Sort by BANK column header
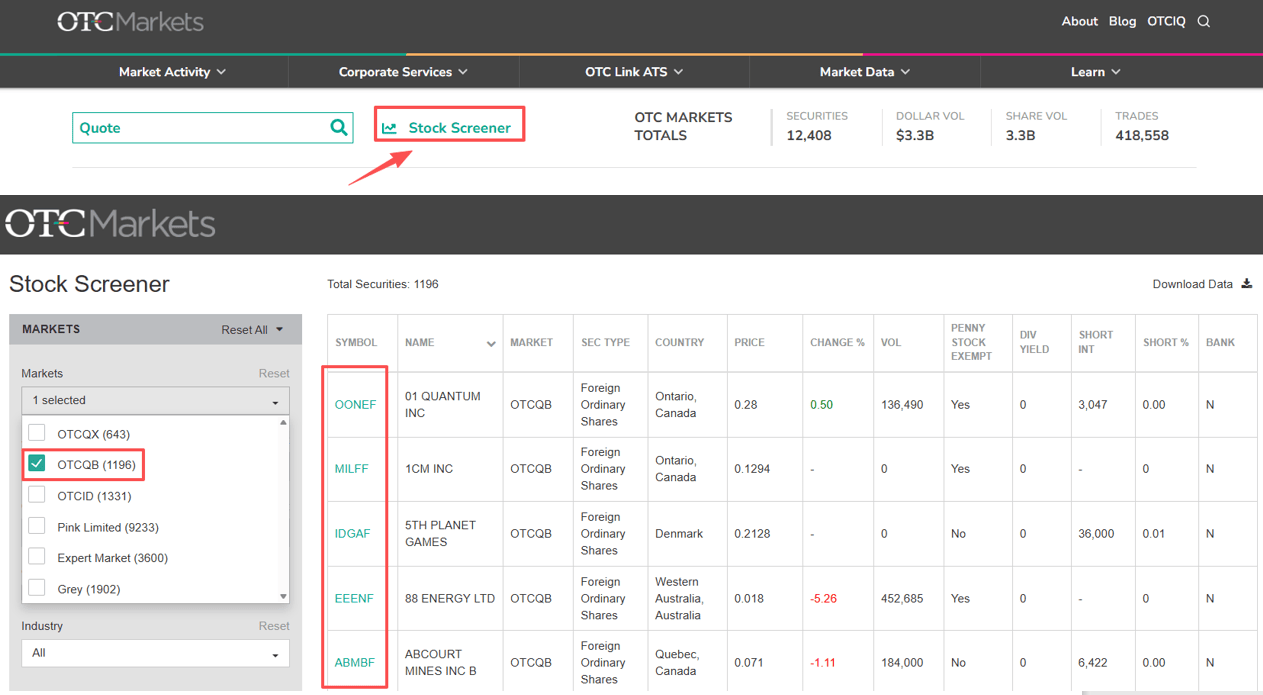 pyautogui.click(x=1221, y=342)
